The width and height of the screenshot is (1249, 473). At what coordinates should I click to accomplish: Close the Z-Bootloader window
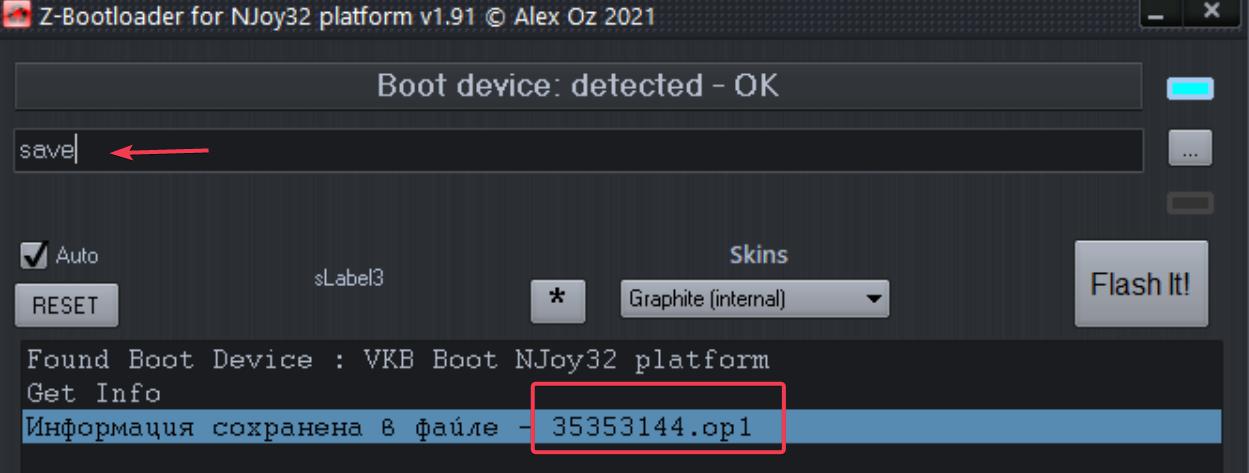pyautogui.click(x=1211, y=14)
